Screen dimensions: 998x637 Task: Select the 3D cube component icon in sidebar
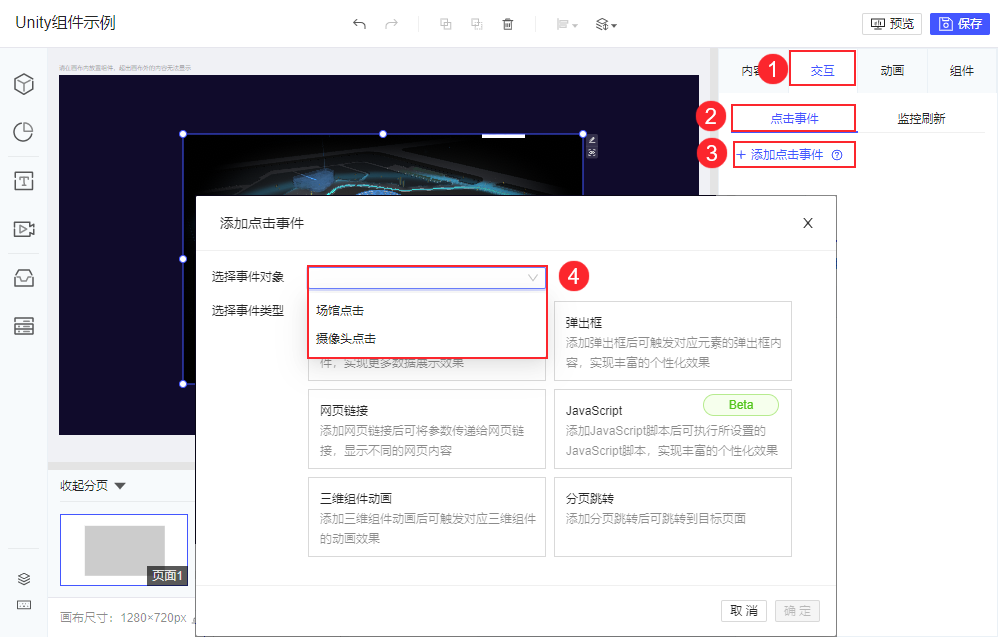pos(23,84)
